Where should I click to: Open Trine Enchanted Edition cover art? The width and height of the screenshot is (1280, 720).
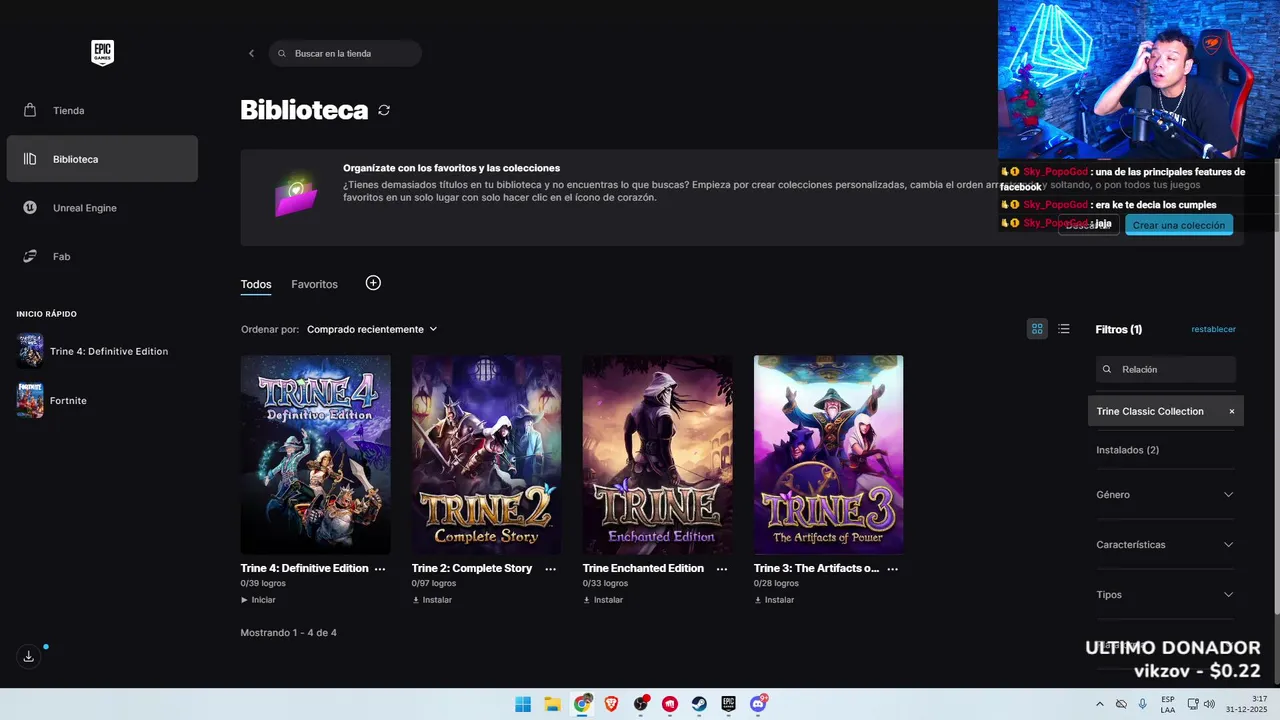[657, 455]
